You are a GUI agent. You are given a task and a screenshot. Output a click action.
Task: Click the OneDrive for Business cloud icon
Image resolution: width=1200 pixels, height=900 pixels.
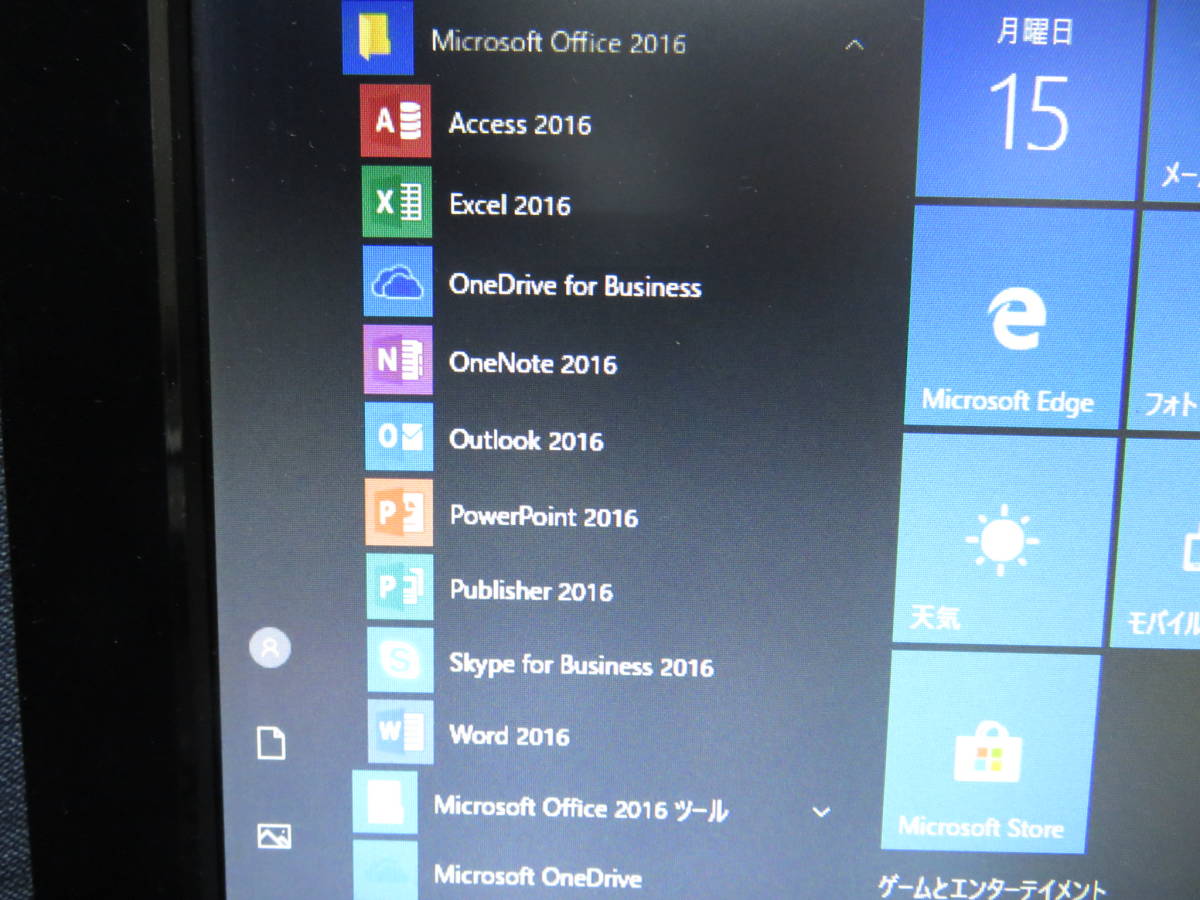[x=398, y=282]
